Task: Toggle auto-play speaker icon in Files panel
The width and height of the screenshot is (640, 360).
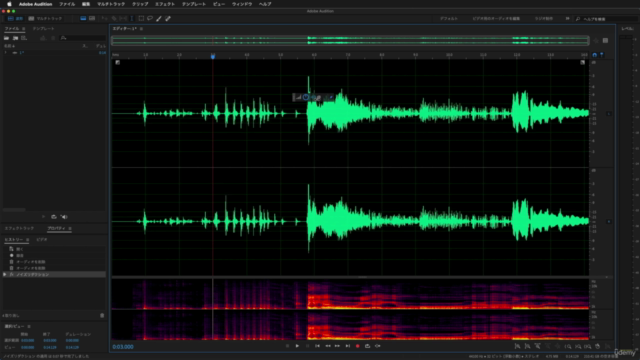Action: (64, 217)
